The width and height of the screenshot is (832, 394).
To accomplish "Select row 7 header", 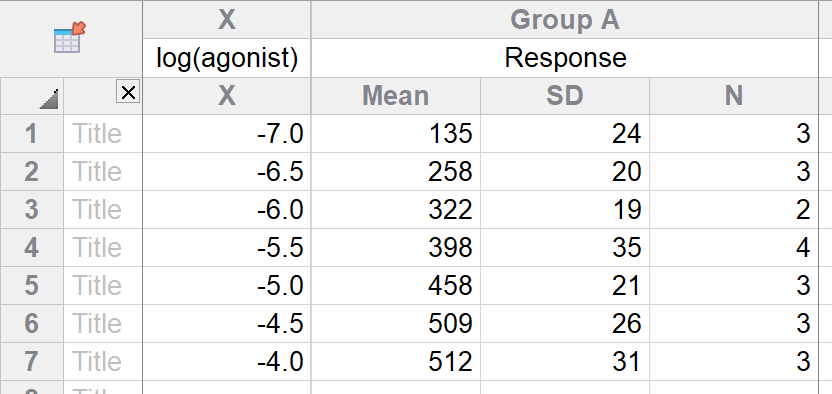I will coord(31,362).
